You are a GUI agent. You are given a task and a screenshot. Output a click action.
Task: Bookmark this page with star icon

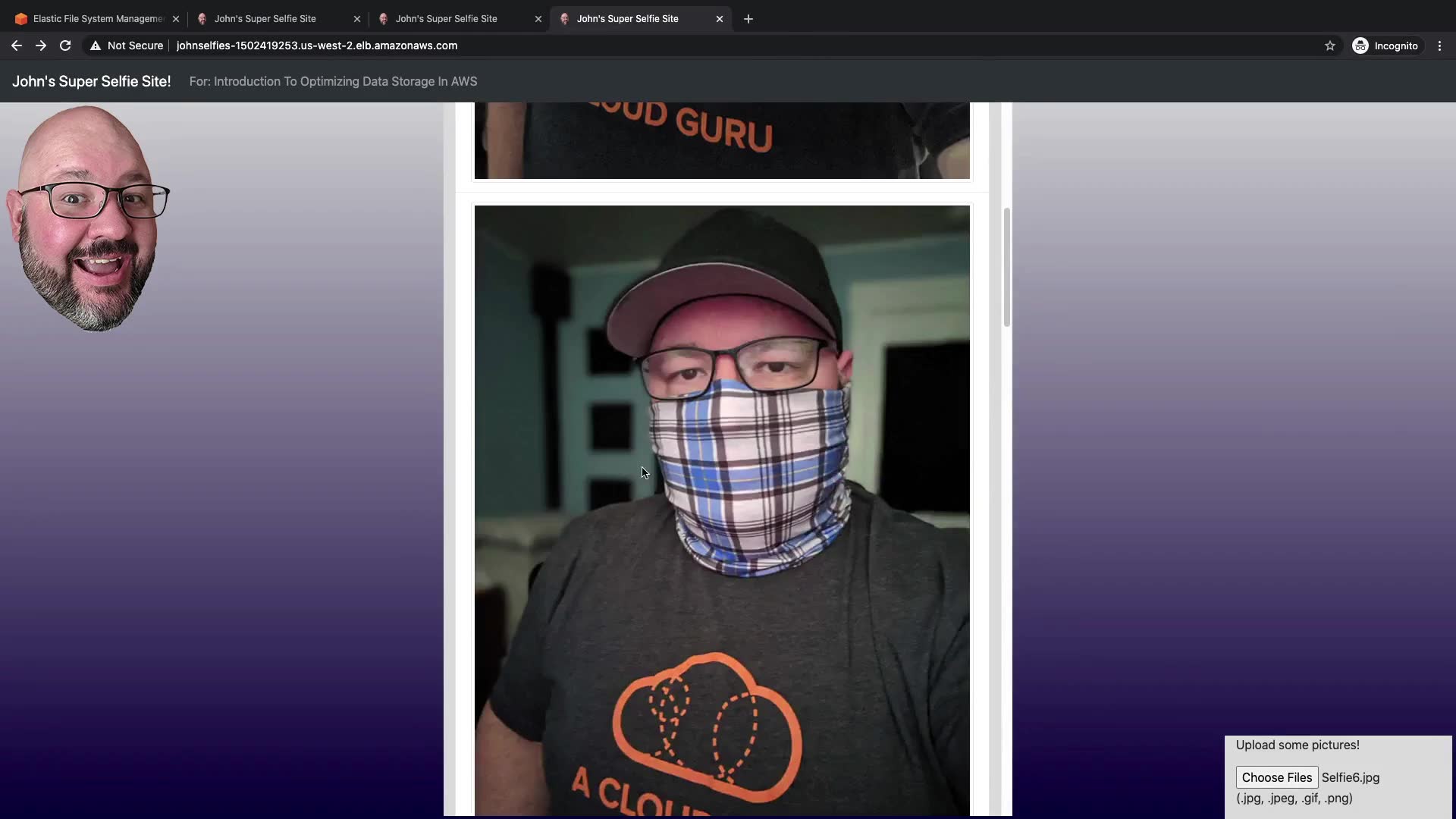1329,45
